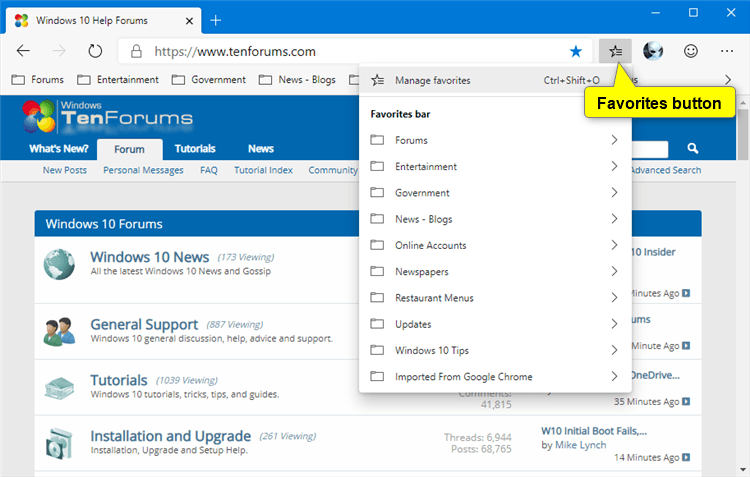Open News - Blogs folder on favorites bar

[x=297, y=79]
